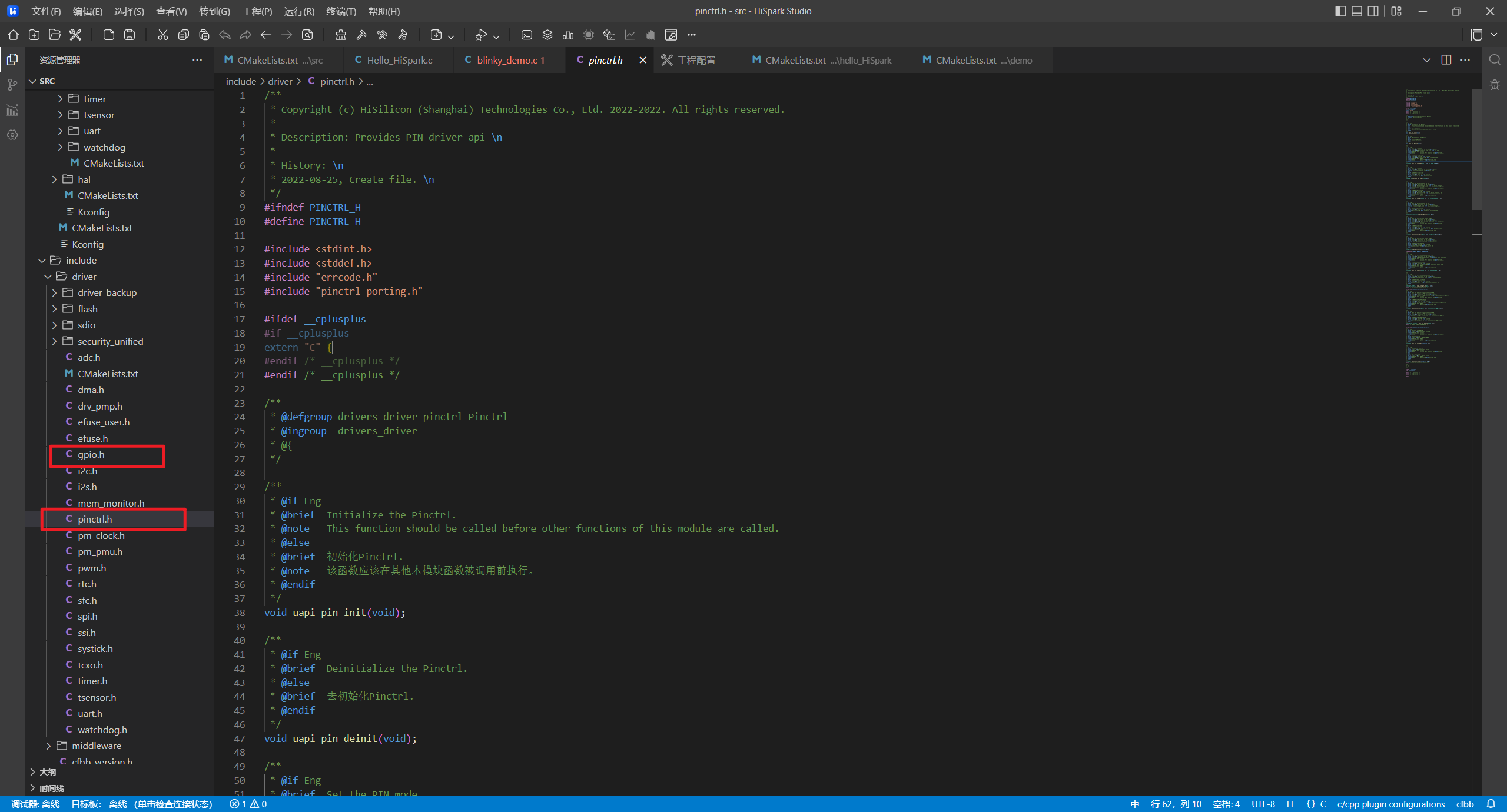Click the Home icon in toolbar
1507x812 pixels.
click(x=13, y=35)
